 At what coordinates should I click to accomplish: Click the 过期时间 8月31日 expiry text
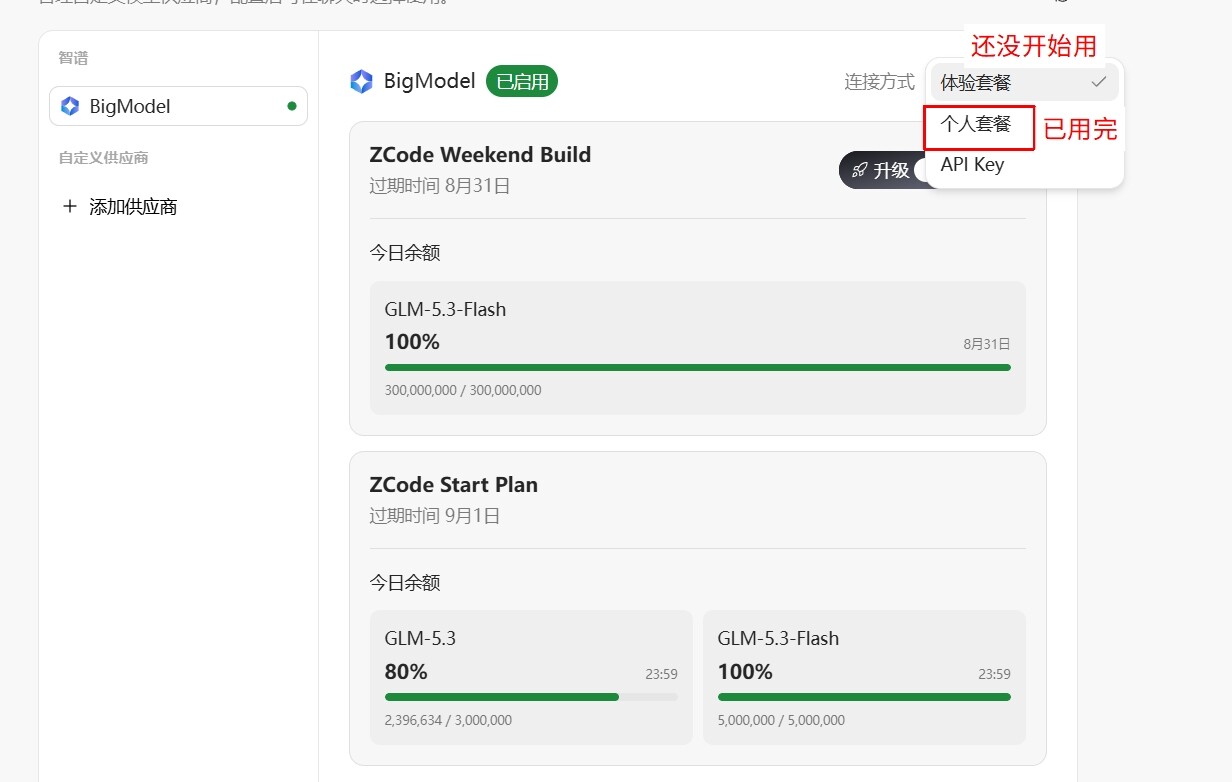point(440,186)
